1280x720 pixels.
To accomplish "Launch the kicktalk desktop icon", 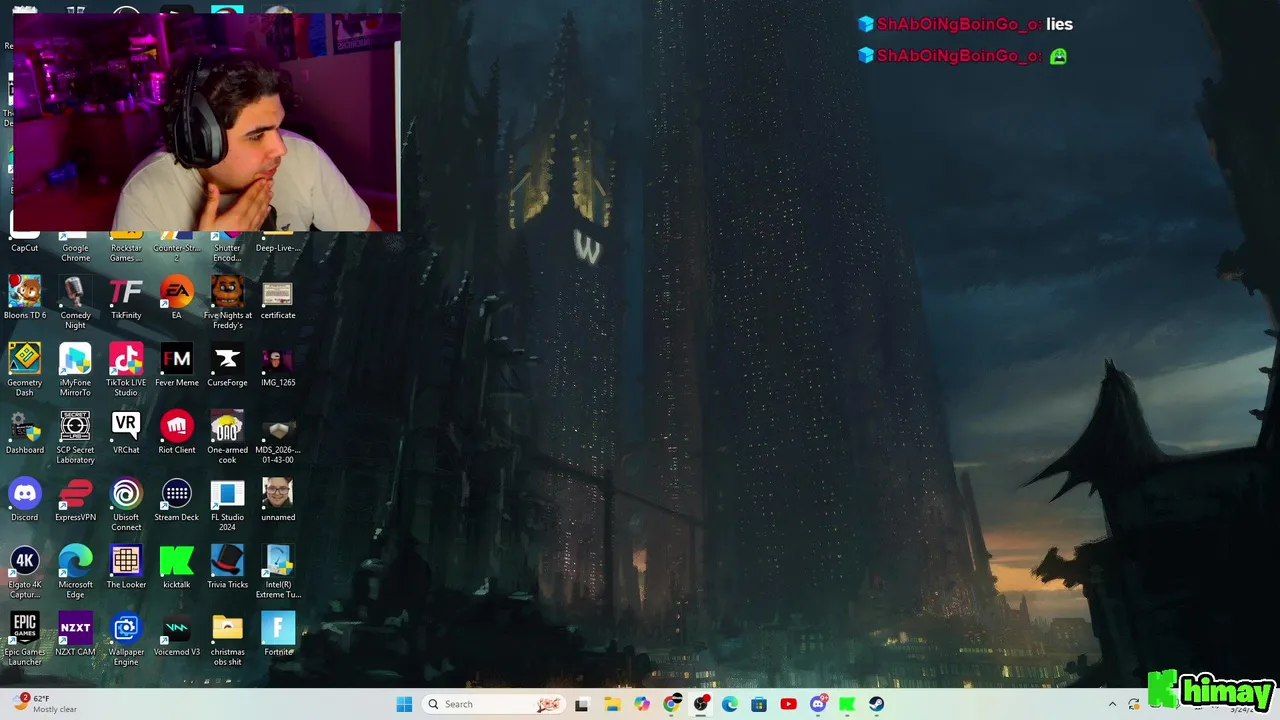I will [177, 561].
